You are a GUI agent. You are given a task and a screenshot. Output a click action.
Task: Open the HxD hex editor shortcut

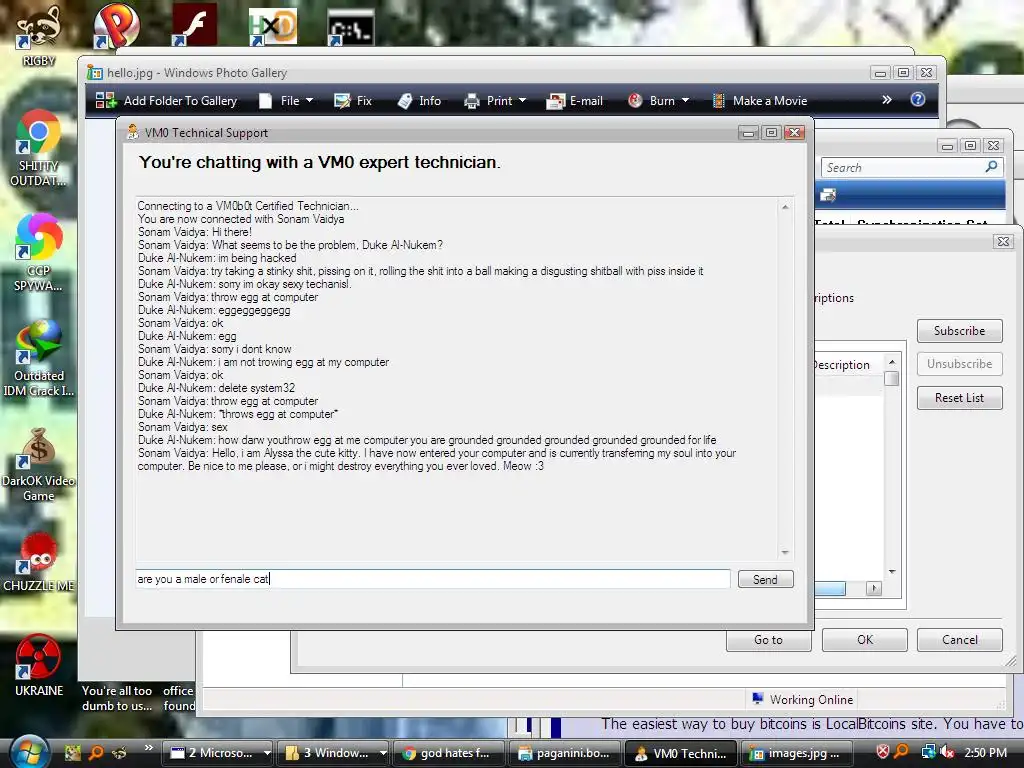272,27
